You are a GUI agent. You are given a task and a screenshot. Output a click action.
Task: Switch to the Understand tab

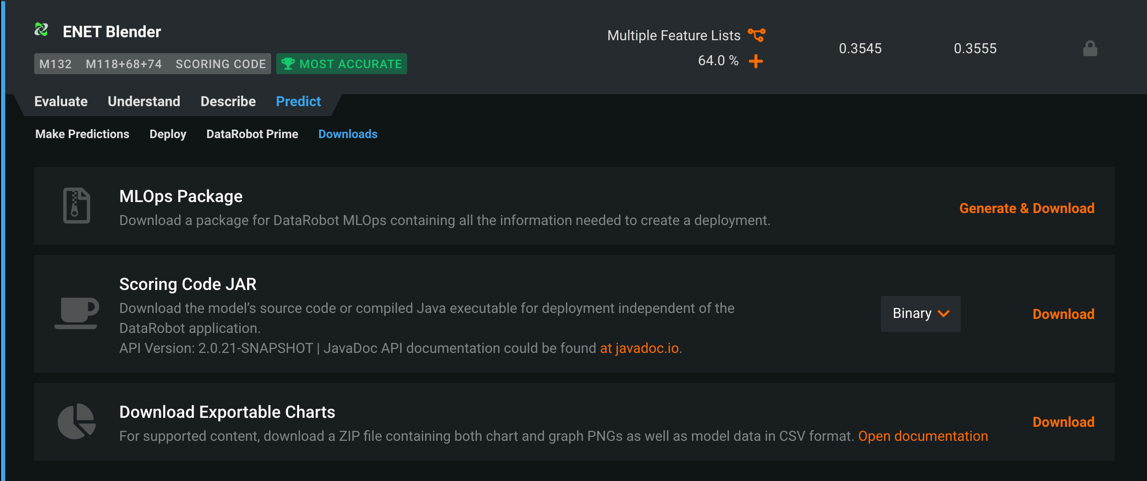tap(144, 102)
